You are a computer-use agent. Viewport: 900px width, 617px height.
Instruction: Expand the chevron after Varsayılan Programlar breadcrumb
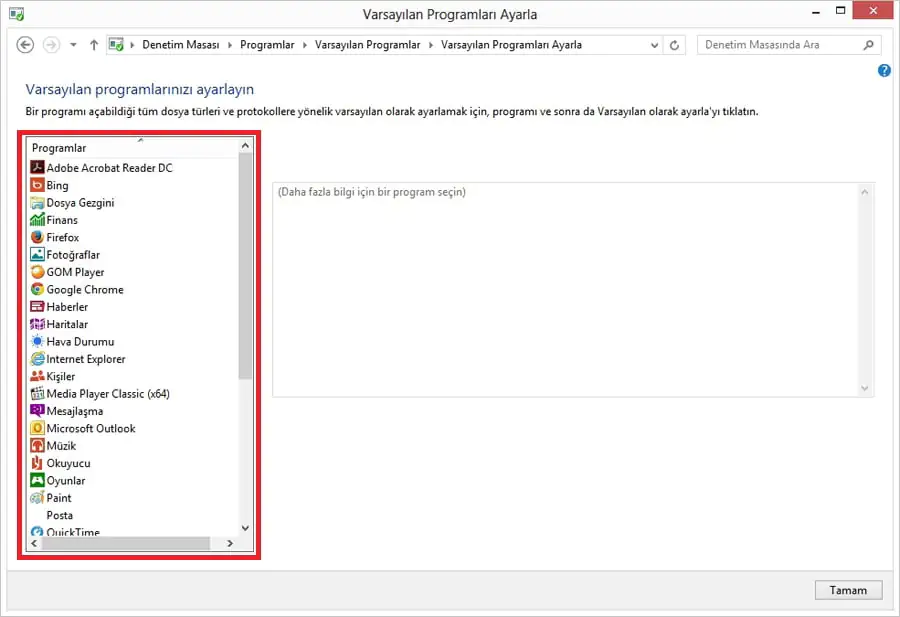pyautogui.click(x=431, y=45)
